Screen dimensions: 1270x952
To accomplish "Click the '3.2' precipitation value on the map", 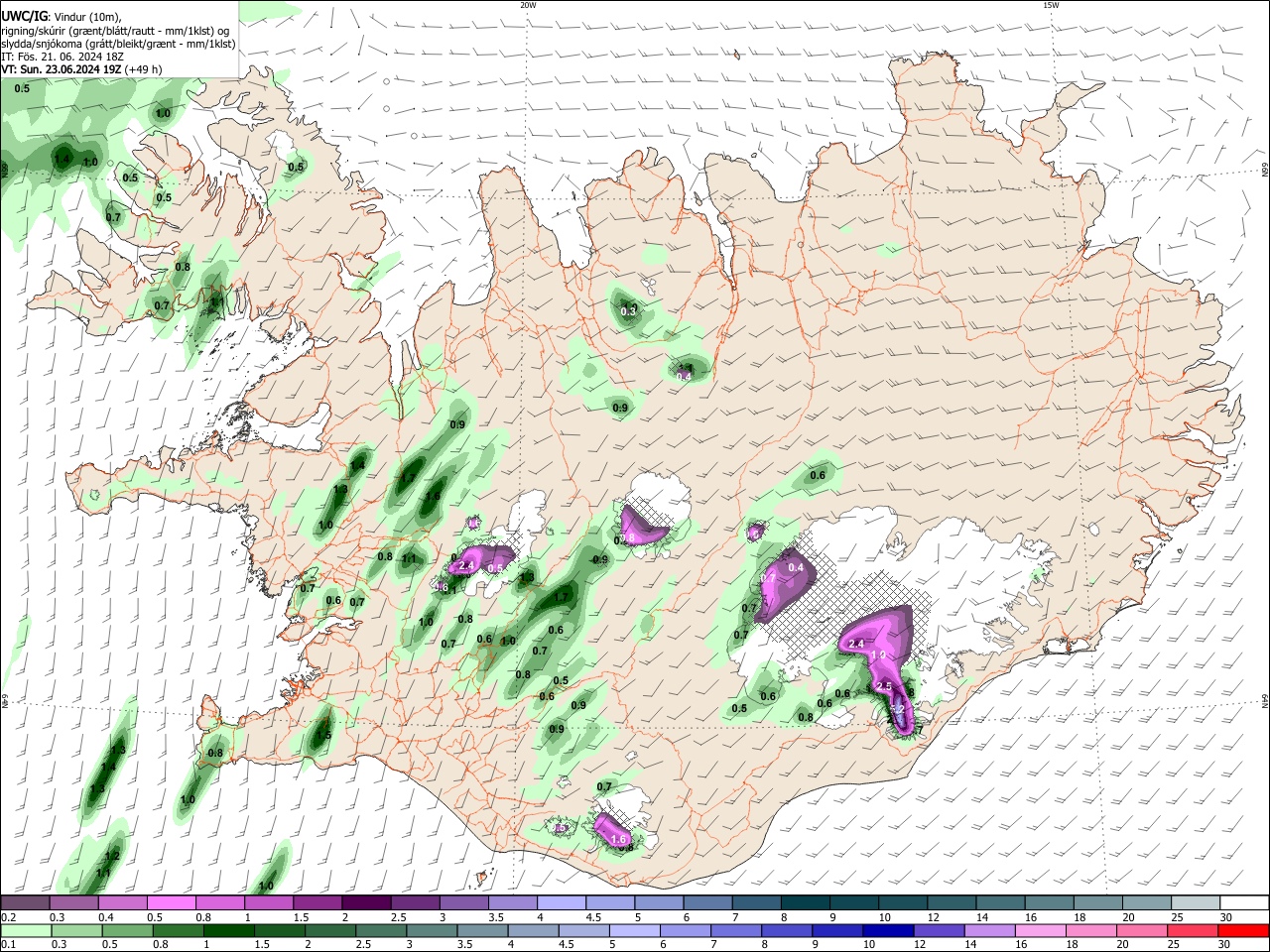I will [x=897, y=710].
